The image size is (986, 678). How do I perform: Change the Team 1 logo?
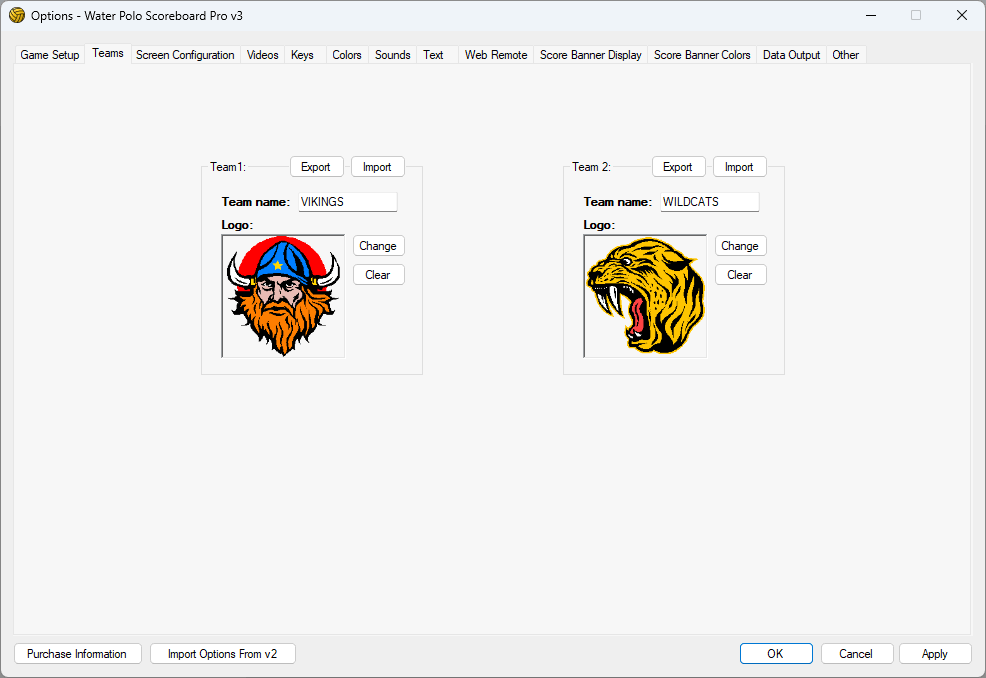point(378,246)
